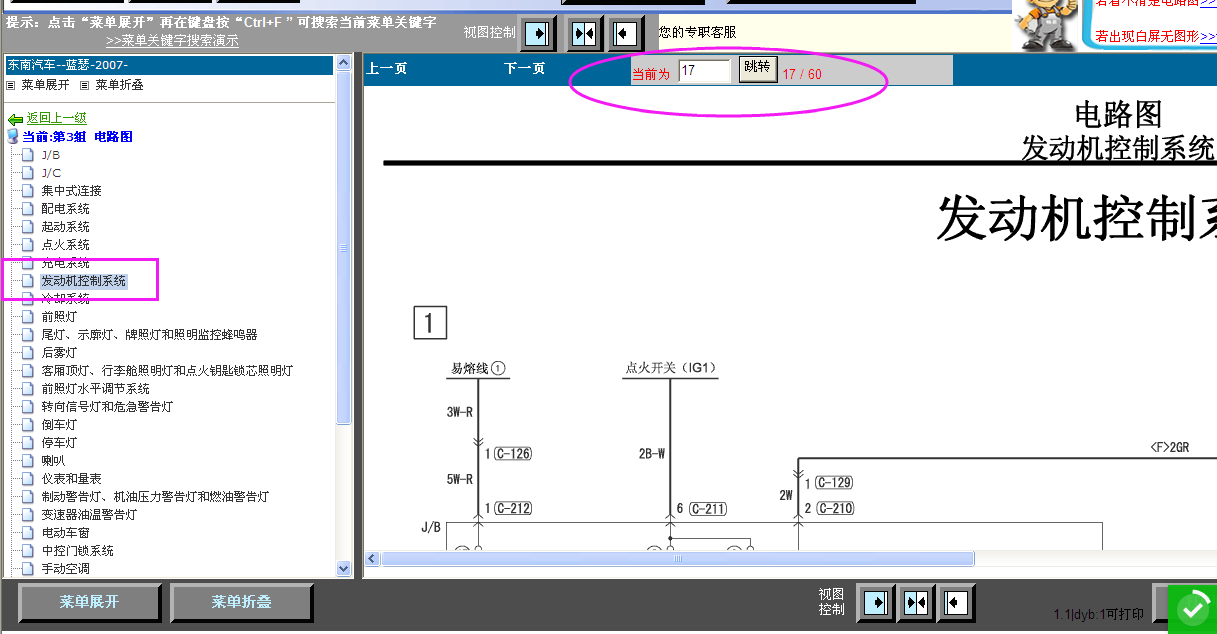
Task: Click the large 菜单折叠 bottom button
Action: pos(241,602)
